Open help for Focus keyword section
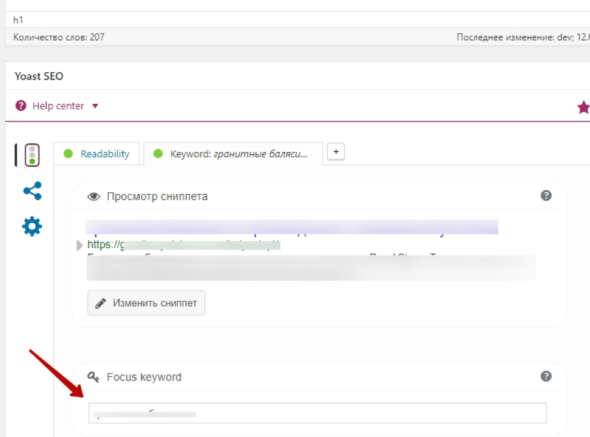Screen dimensions: 590x437 (x=546, y=376)
